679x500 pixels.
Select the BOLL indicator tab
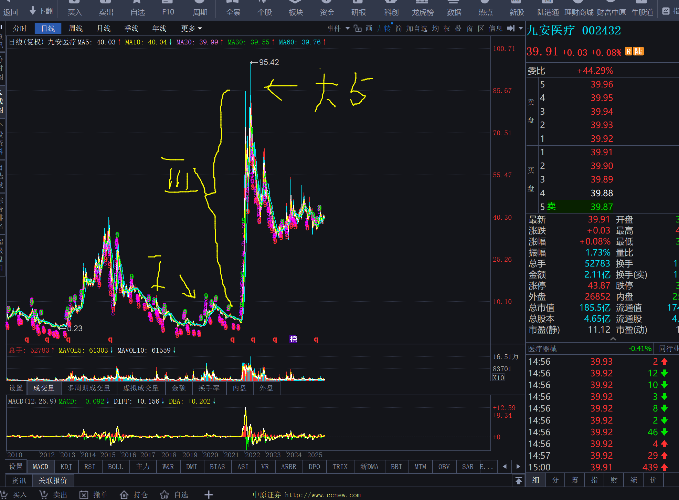click(115, 466)
